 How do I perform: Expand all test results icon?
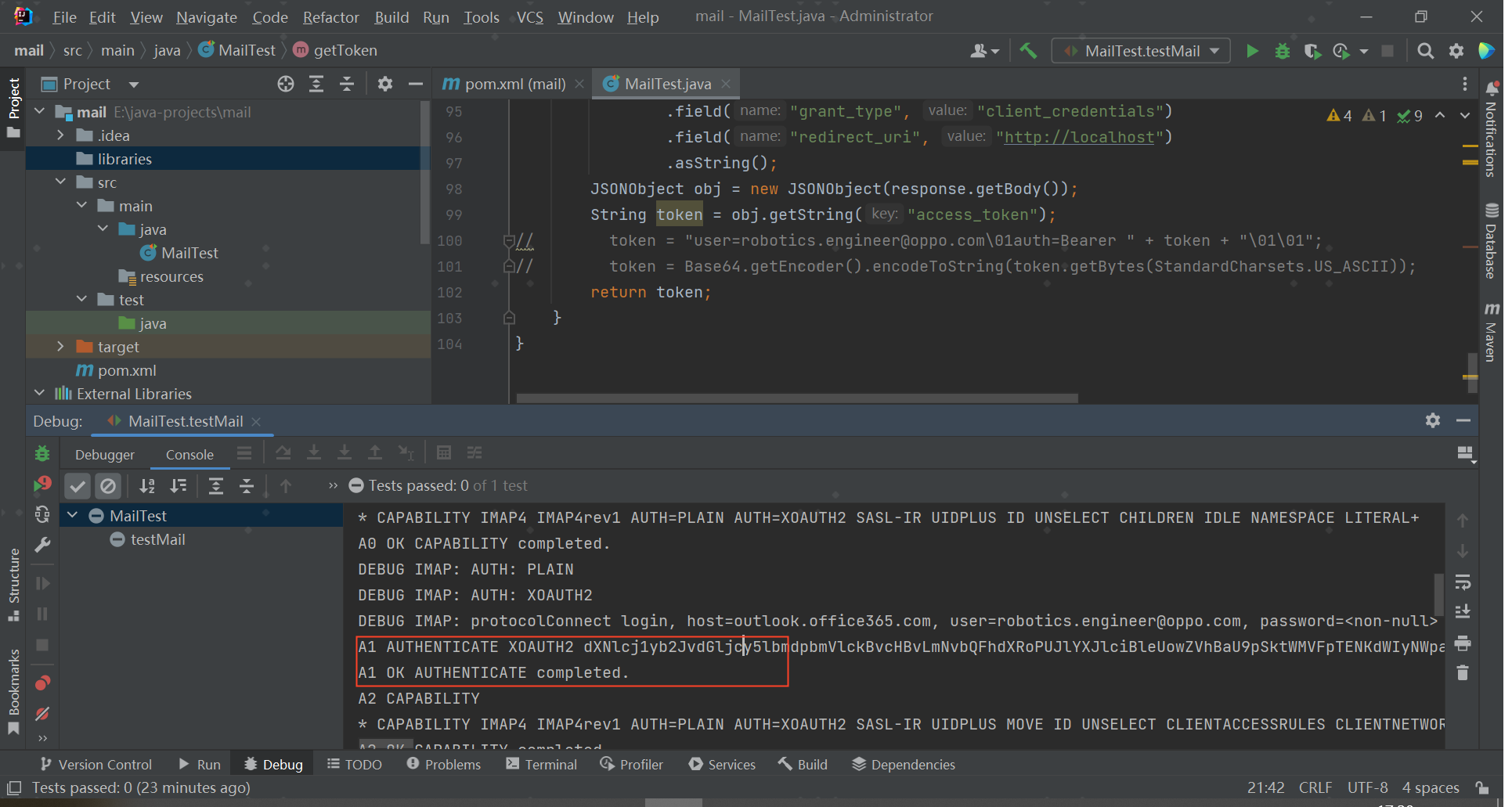(x=216, y=486)
